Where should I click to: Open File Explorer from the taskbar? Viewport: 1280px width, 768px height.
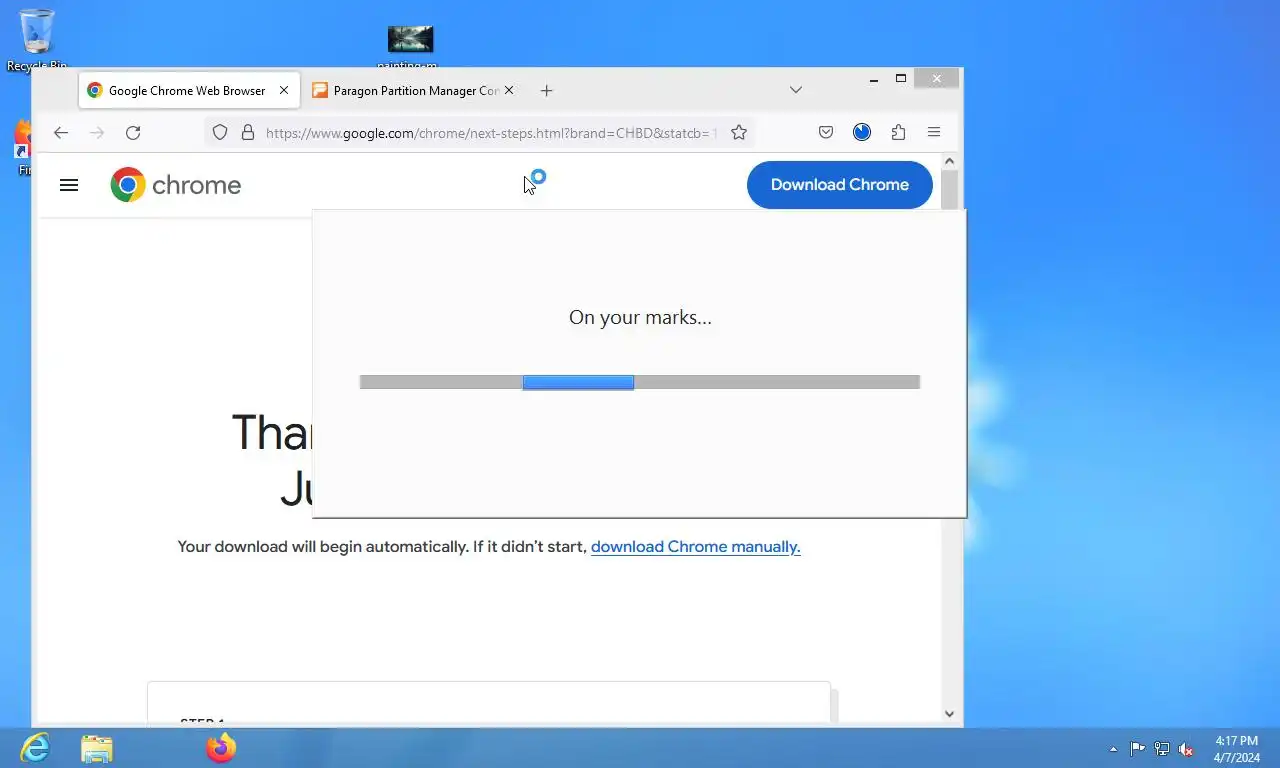pos(97,748)
